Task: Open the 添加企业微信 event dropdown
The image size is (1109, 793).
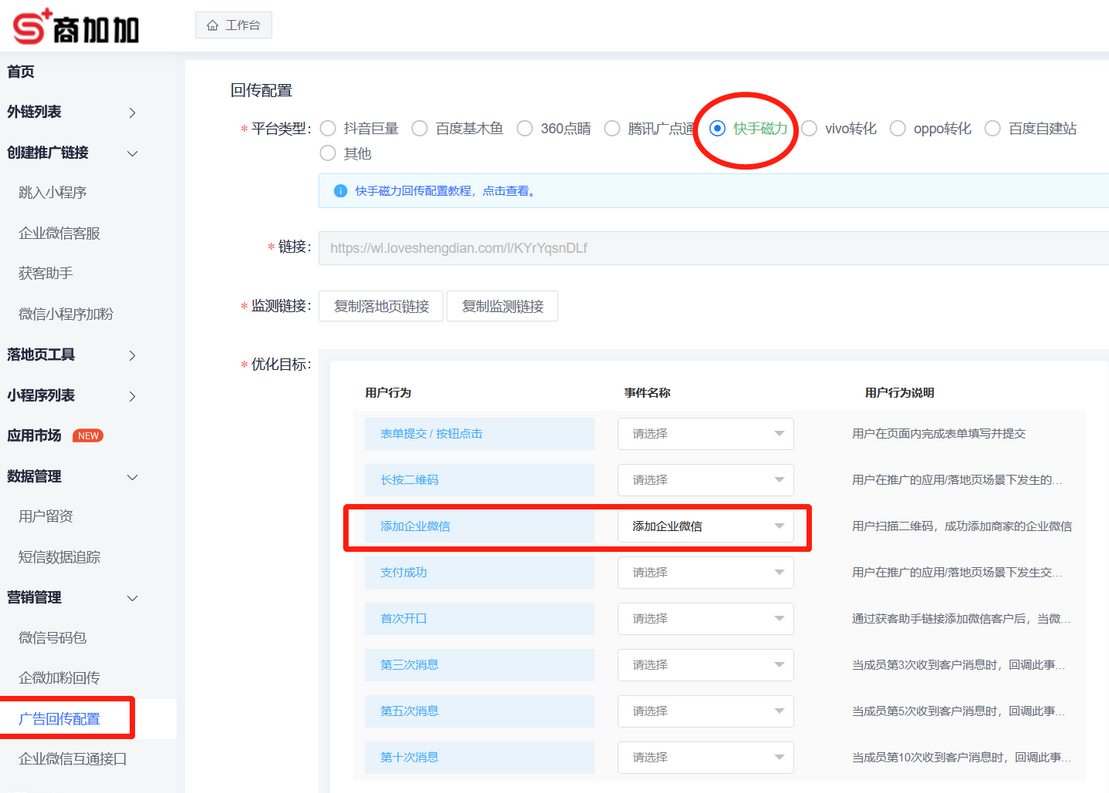Action: pyautogui.click(x=705, y=526)
